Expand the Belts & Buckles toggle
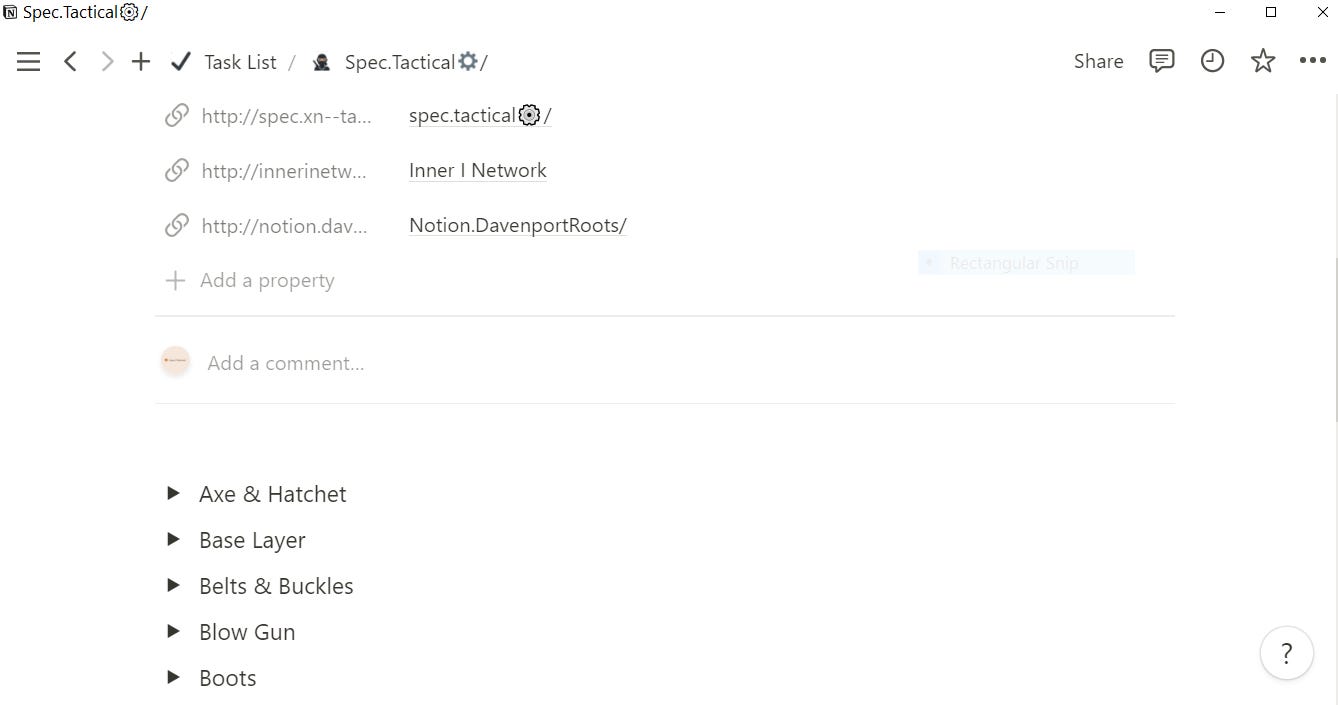Screen dimensions: 1338x705 click(x=173, y=585)
